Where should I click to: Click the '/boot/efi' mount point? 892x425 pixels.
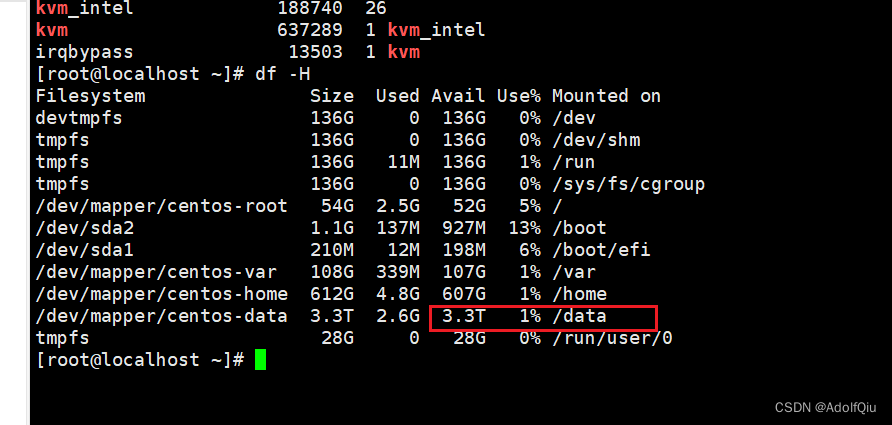coord(601,250)
